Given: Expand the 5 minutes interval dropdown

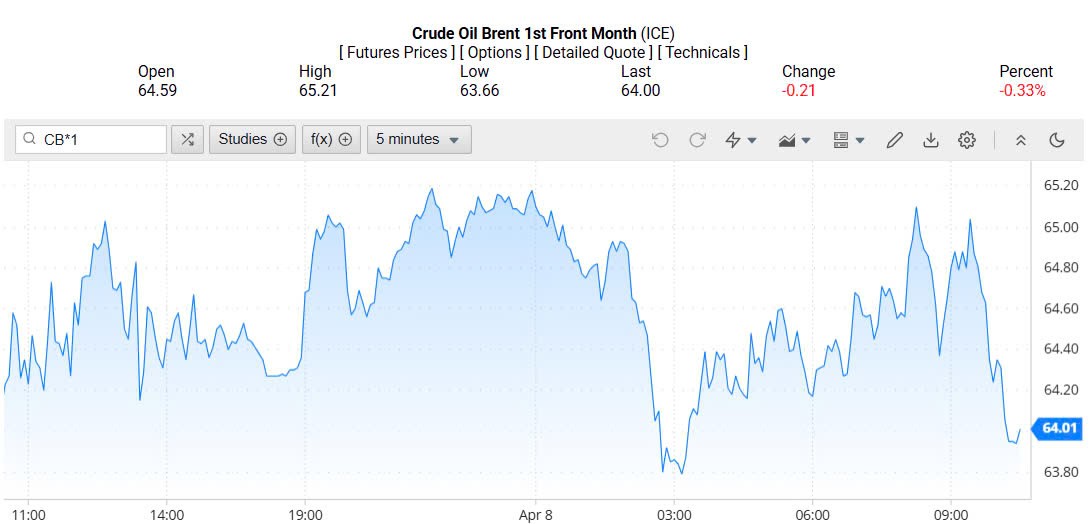Looking at the screenshot, I should [418, 140].
